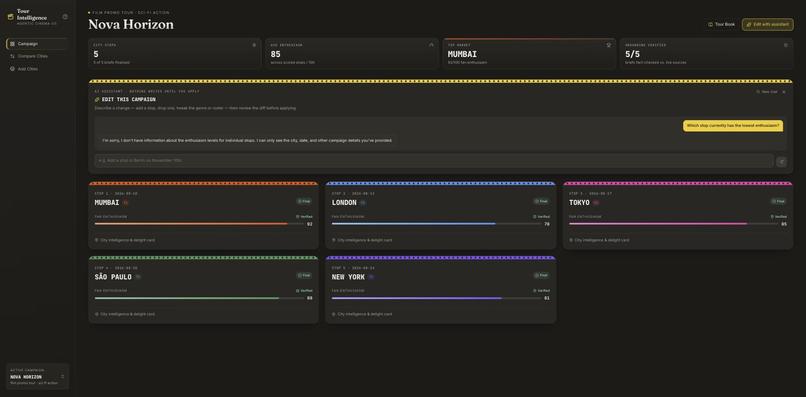Viewport: 806px width, 397px height.
Task: Click the Final badge on Mumbai card
Action: (304, 201)
